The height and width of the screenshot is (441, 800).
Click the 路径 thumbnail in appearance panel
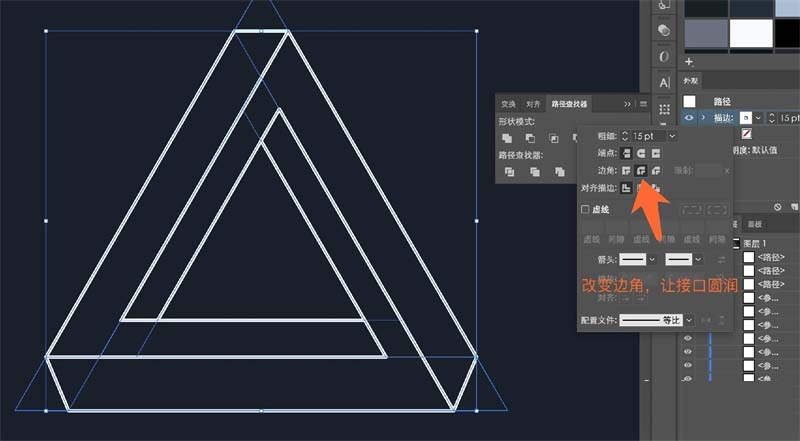click(x=689, y=102)
